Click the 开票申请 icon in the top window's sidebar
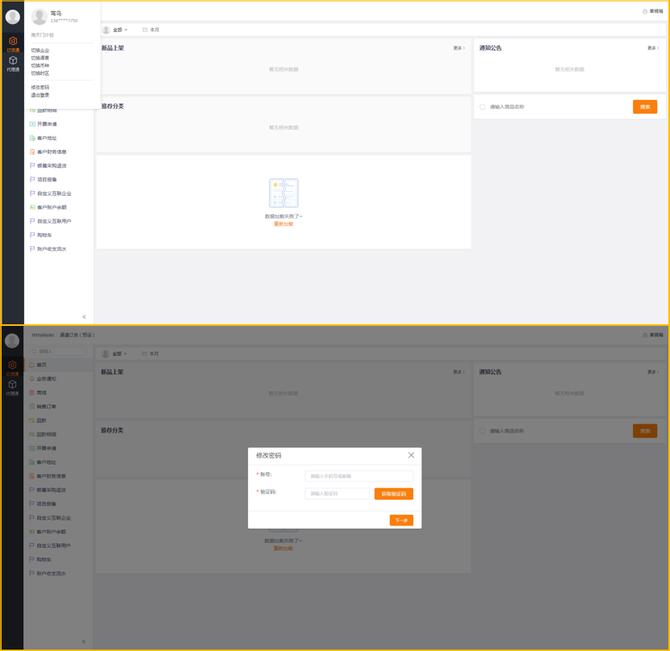670x651 pixels. 33,124
